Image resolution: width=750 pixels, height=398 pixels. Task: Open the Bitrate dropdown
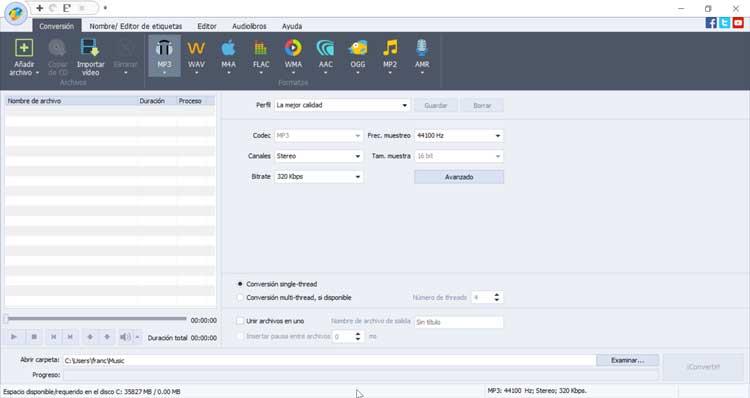[x=318, y=177]
